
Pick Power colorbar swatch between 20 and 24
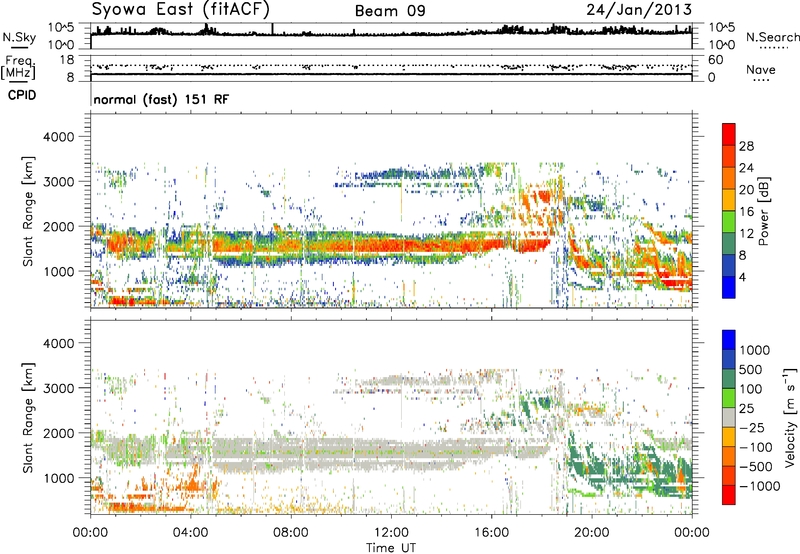729,178
